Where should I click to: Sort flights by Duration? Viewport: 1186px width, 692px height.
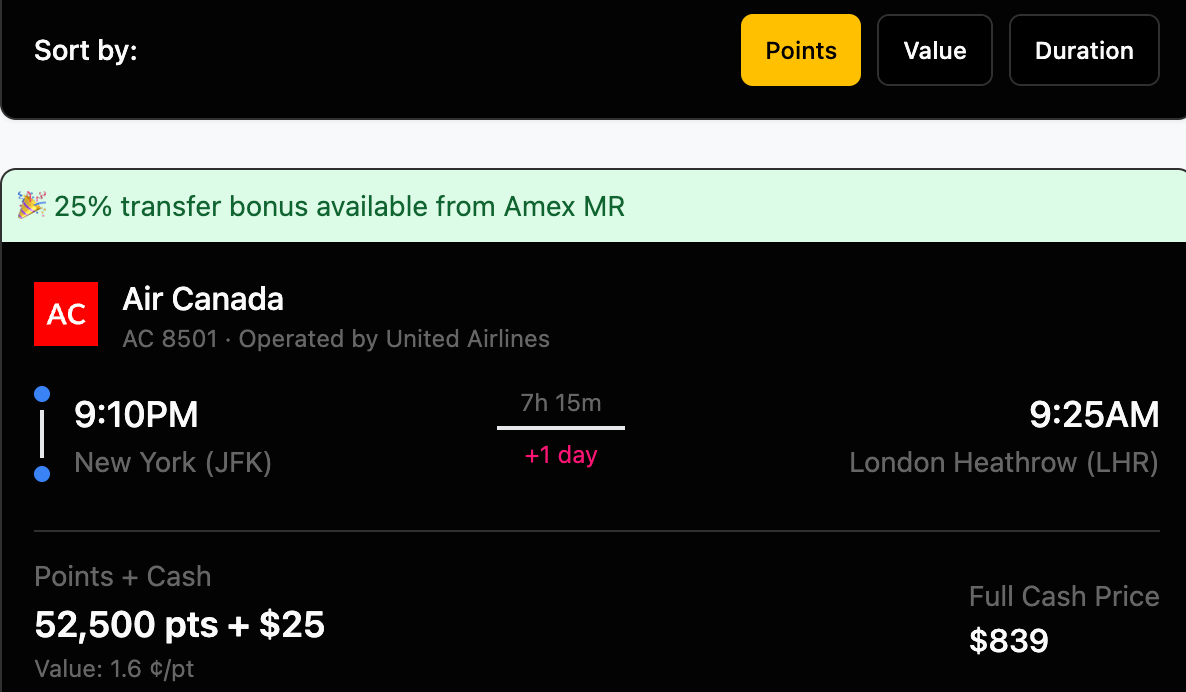(x=1084, y=50)
